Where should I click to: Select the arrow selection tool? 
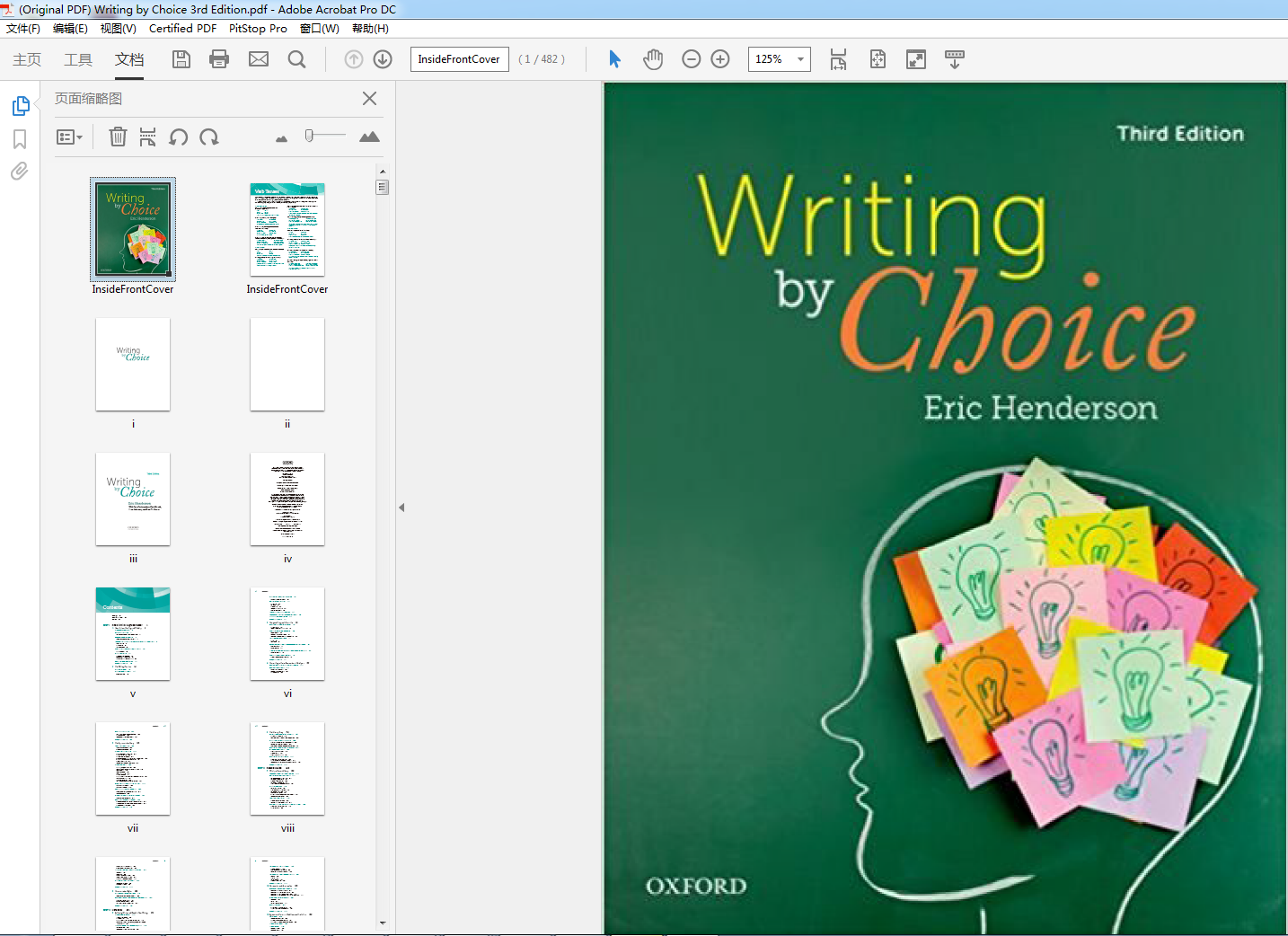pyautogui.click(x=614, y=59)
